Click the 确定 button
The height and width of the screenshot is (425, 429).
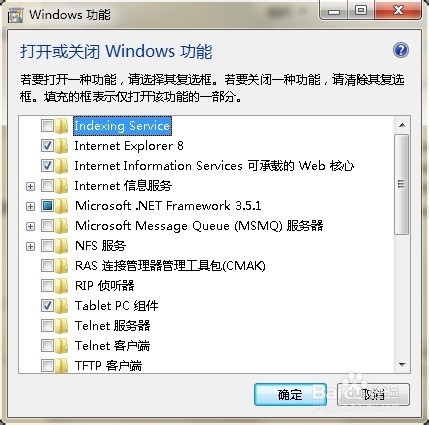(x=290, y=395)
